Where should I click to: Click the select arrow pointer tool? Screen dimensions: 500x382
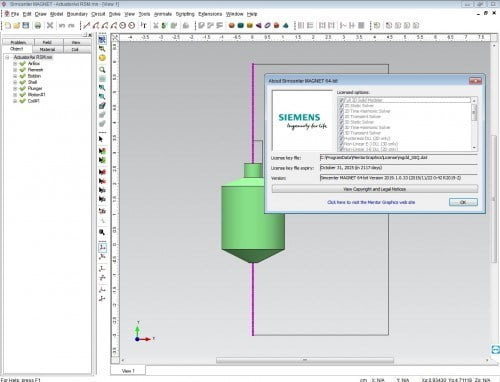click(x=101, y=139)
